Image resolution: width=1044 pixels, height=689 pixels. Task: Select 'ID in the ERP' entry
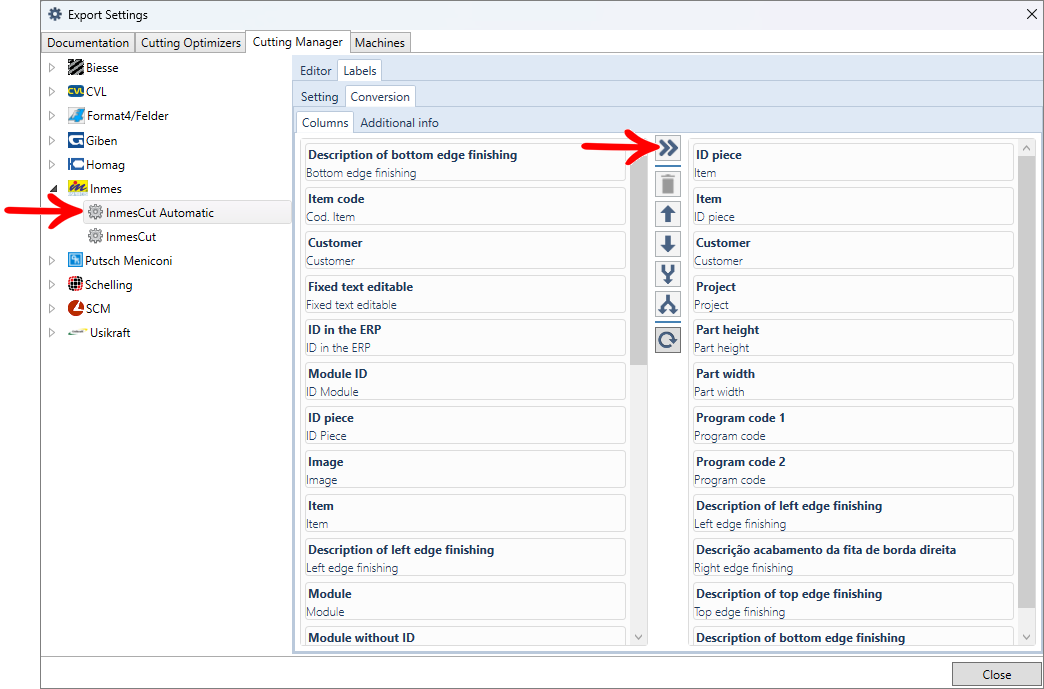pos(465,338)
